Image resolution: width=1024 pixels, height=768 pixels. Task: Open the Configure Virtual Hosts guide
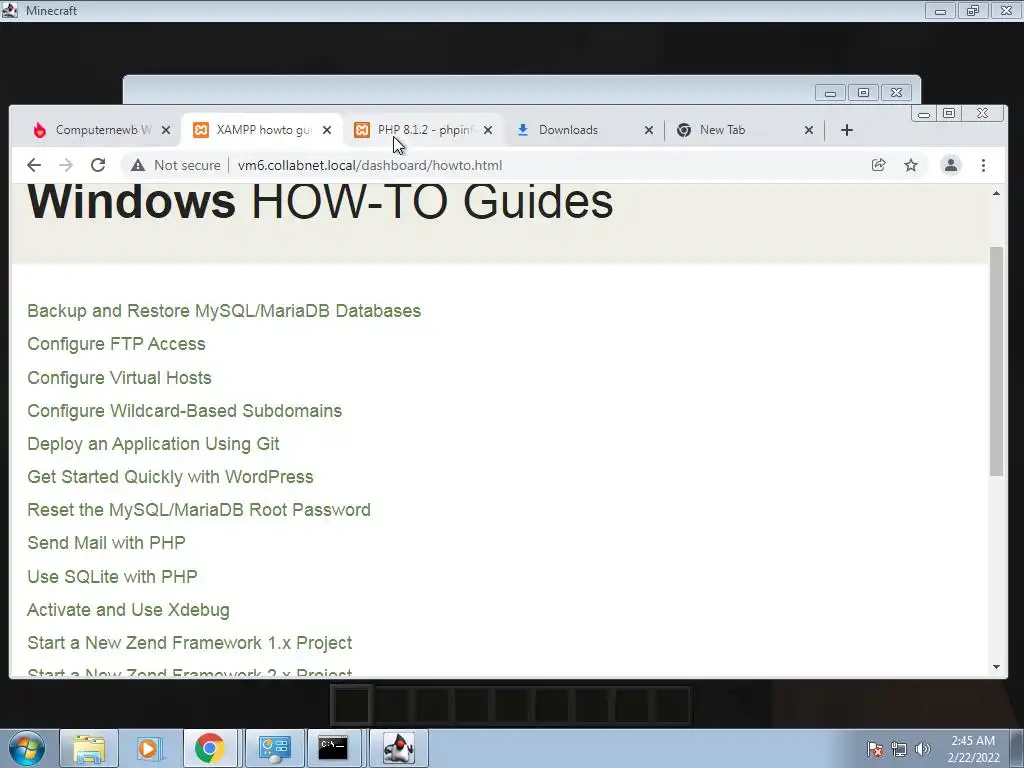[x=120, y=377]
